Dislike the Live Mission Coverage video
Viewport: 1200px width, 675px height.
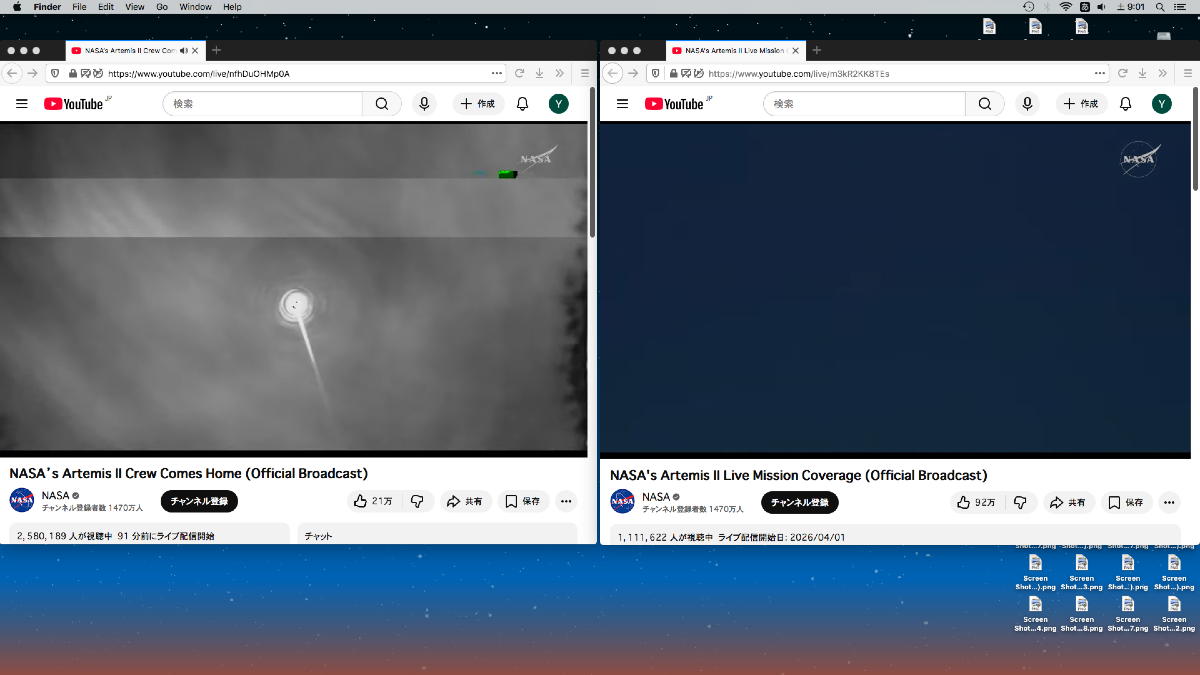point(1020,502)
